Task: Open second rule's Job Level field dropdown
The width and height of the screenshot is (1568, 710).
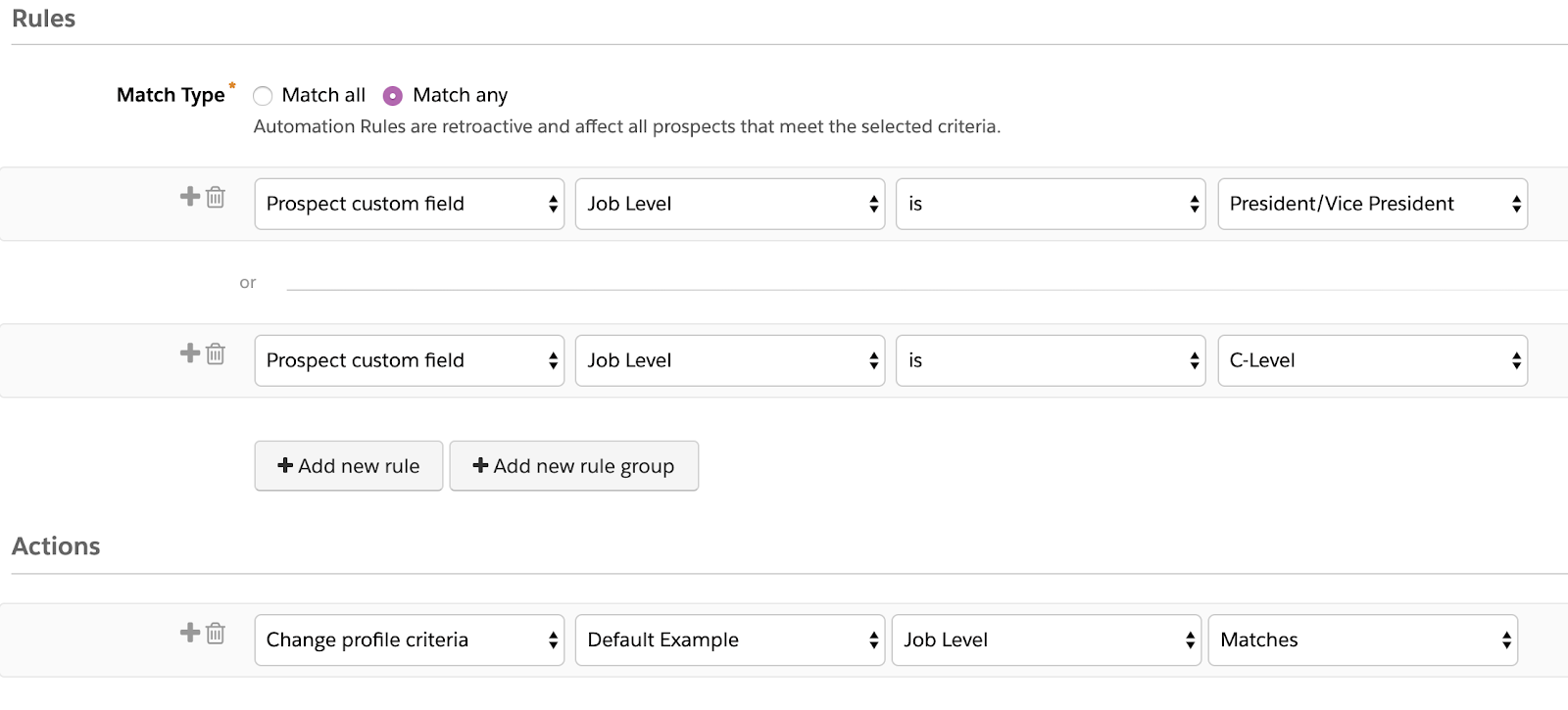Action: click(x=729, y=360)
